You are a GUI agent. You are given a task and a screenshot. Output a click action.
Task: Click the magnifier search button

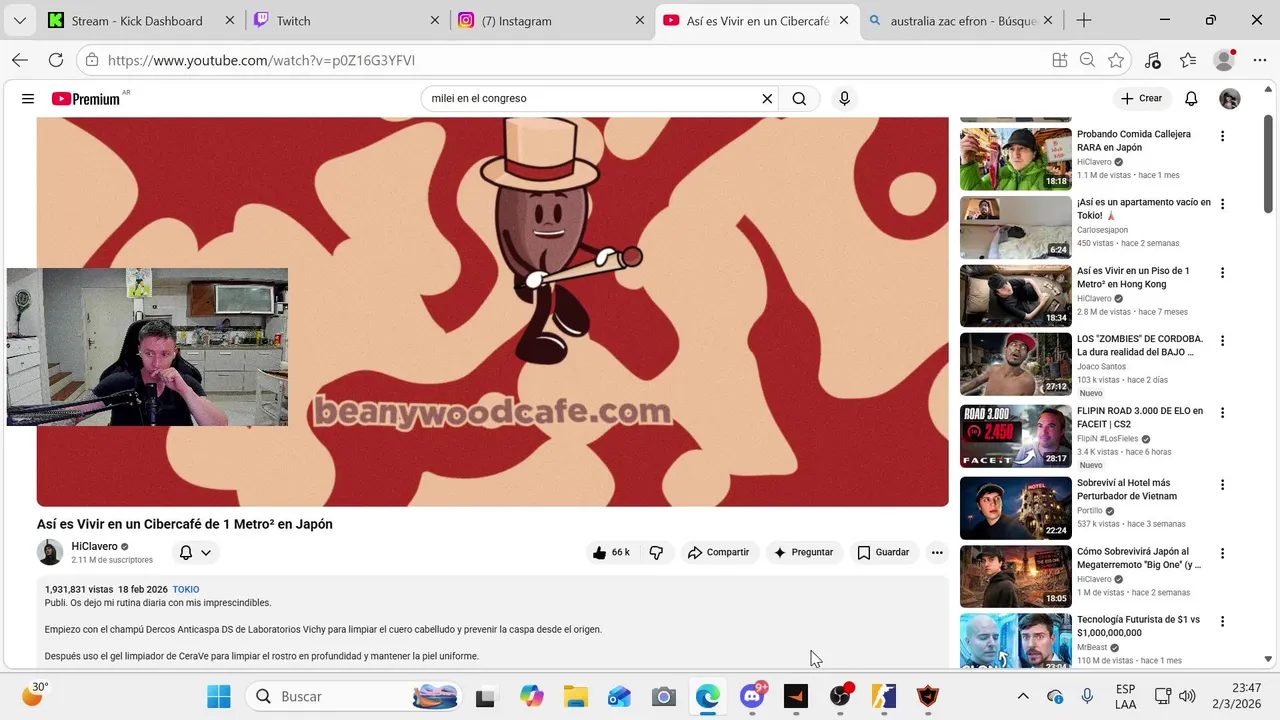click(799, 98)
